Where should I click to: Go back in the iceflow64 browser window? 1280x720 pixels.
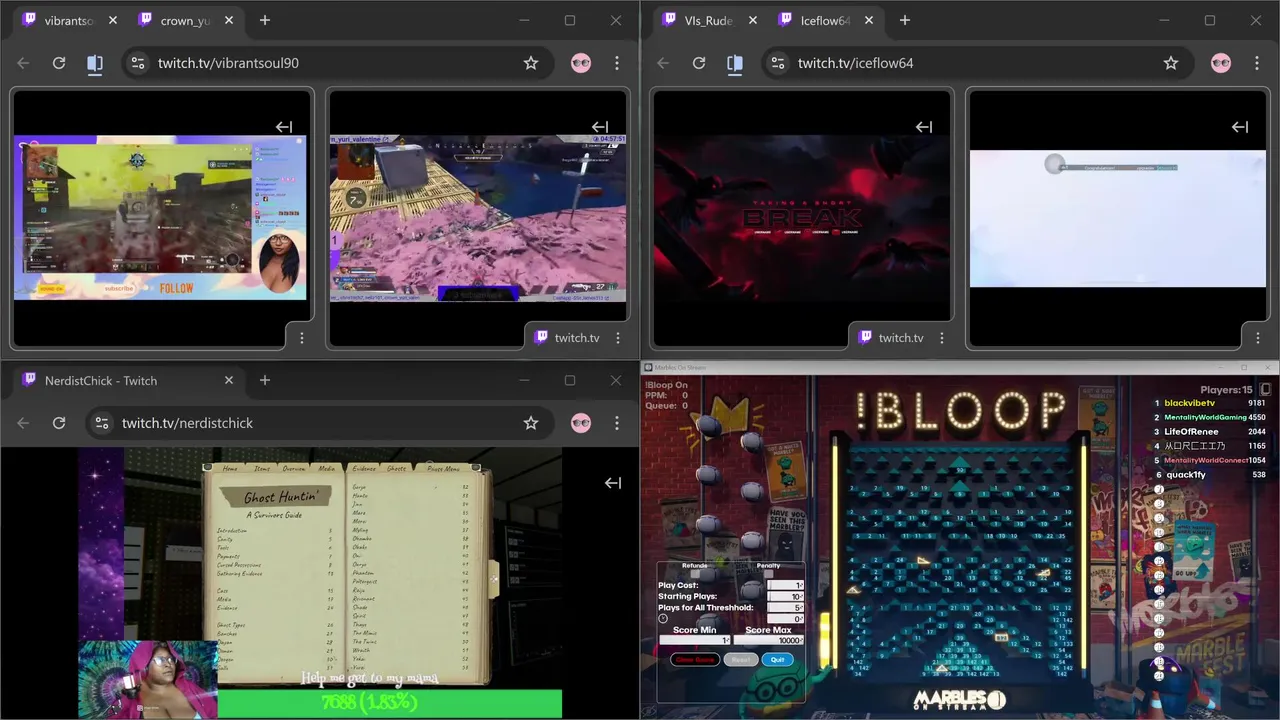pyautogui.click(x=663, y=63)
